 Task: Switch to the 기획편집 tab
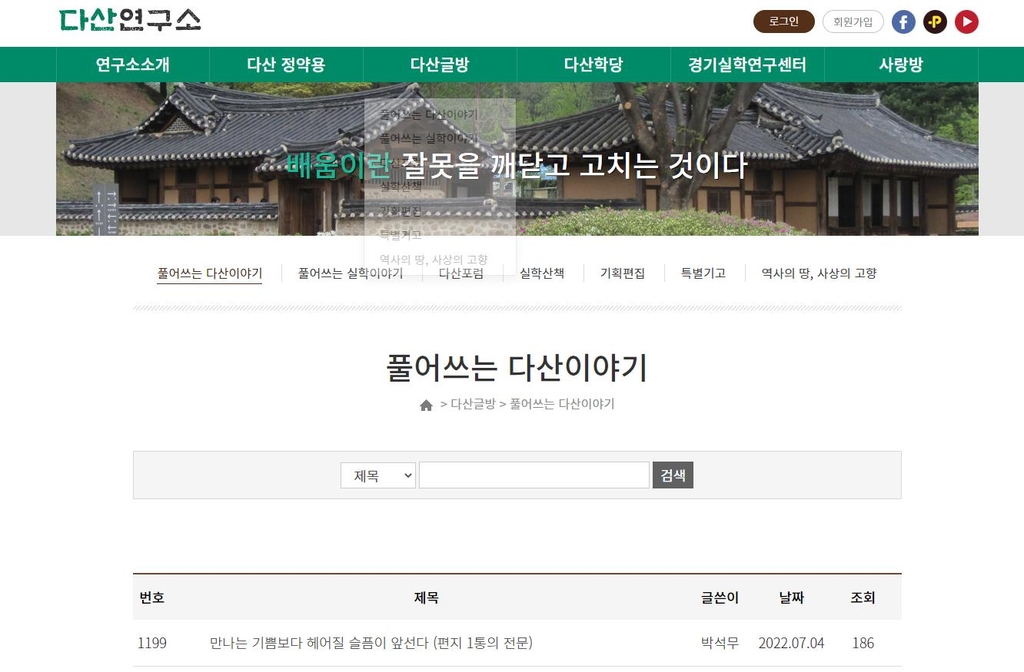click(622, 273)
